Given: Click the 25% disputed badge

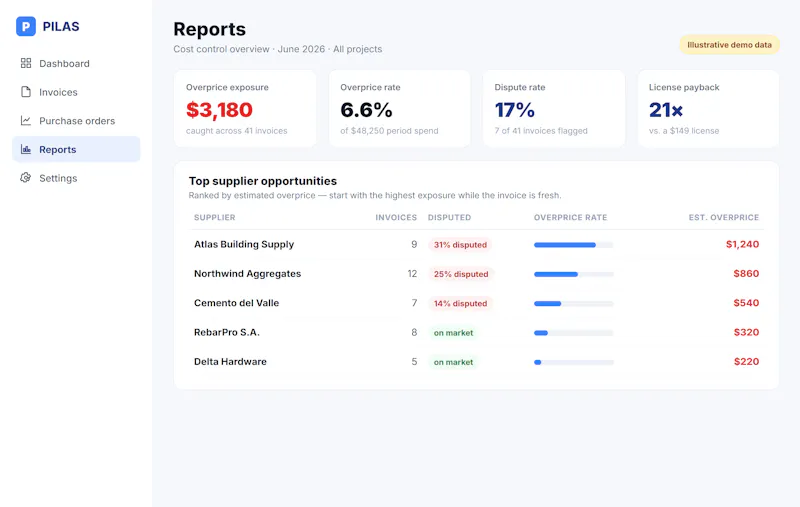Looking at the screenshot, I should click(461, 274).
